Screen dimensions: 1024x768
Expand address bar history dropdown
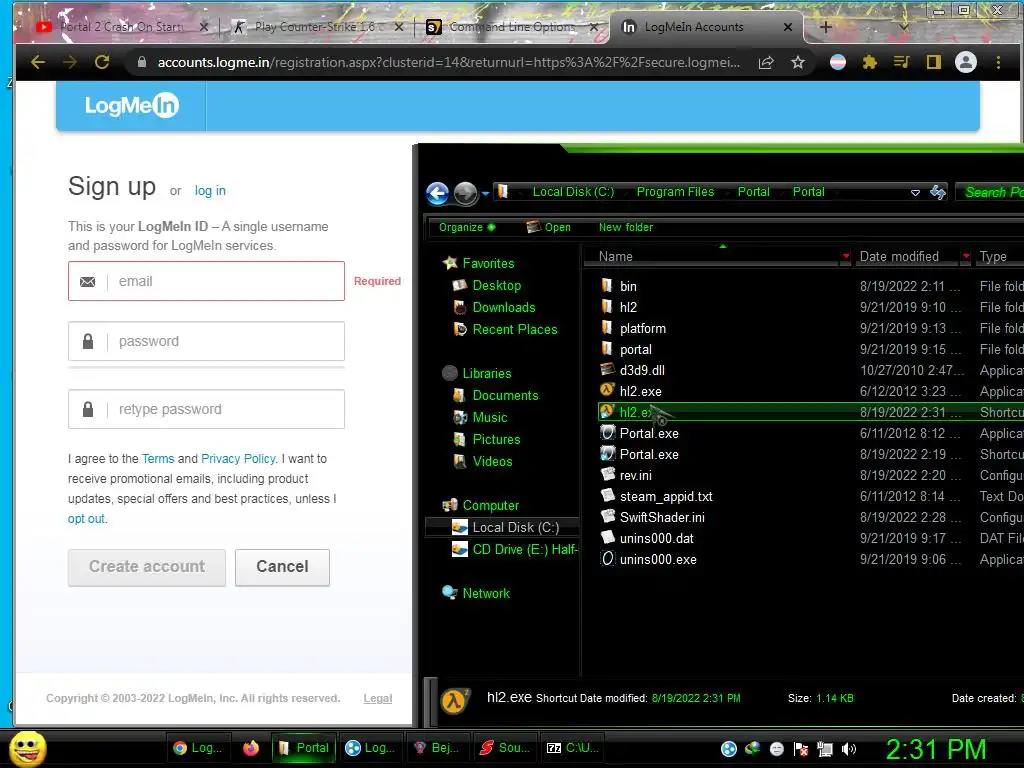[915, 192]
